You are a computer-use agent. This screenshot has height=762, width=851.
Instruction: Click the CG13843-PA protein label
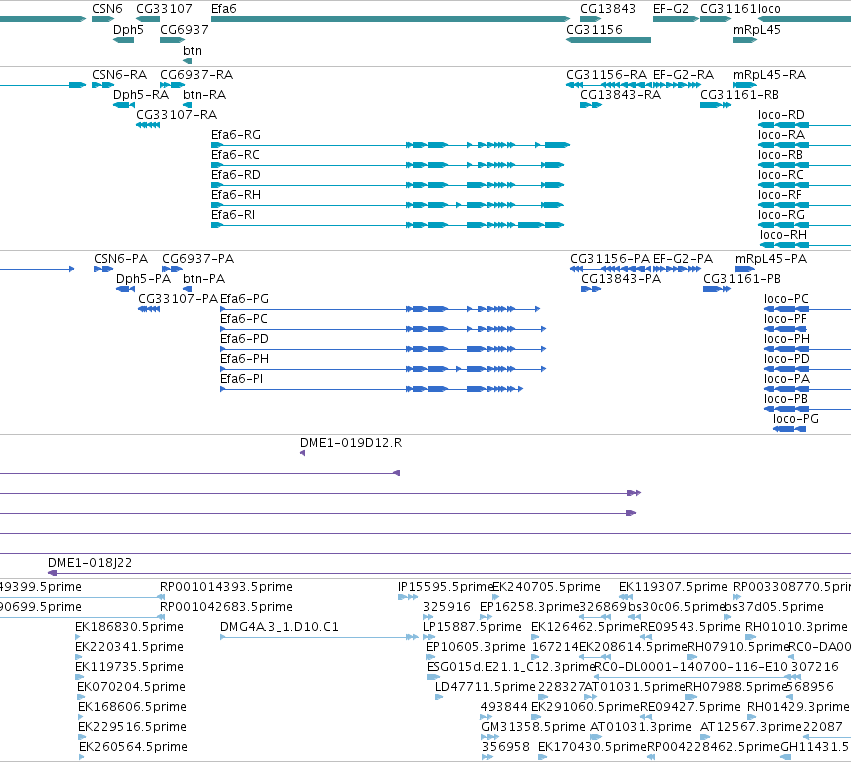621,278
